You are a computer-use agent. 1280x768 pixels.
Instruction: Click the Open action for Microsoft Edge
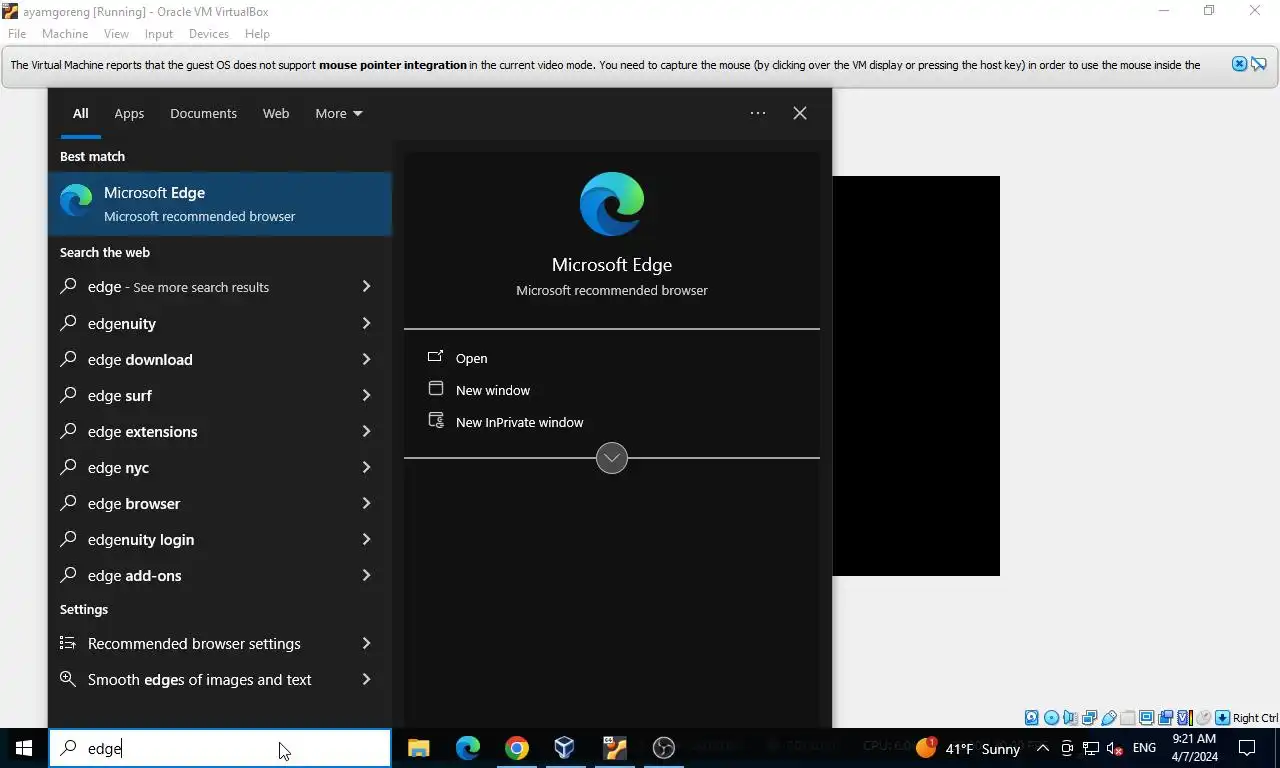pyautogui.click(x=471, y=358)
